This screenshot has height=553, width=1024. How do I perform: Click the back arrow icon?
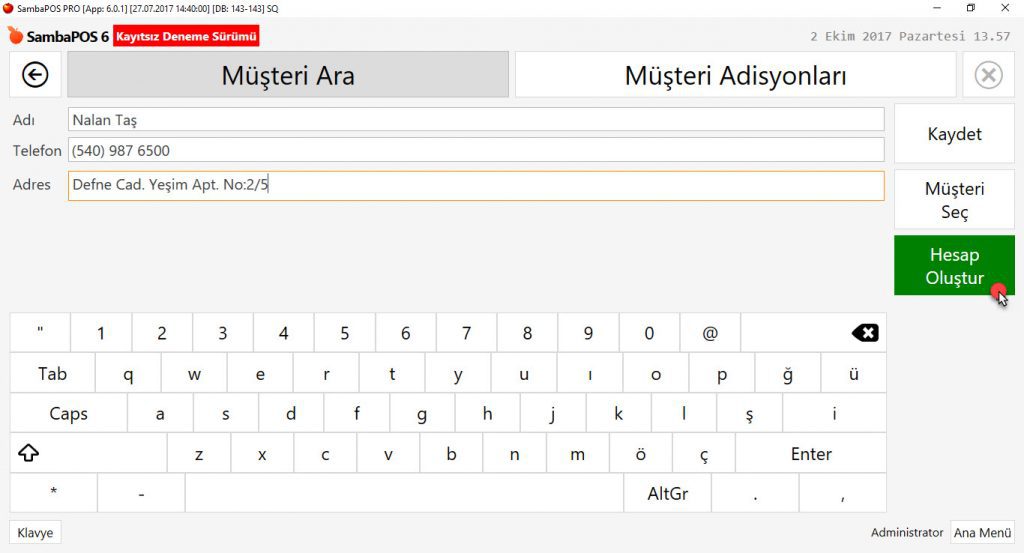click(36, 75)
